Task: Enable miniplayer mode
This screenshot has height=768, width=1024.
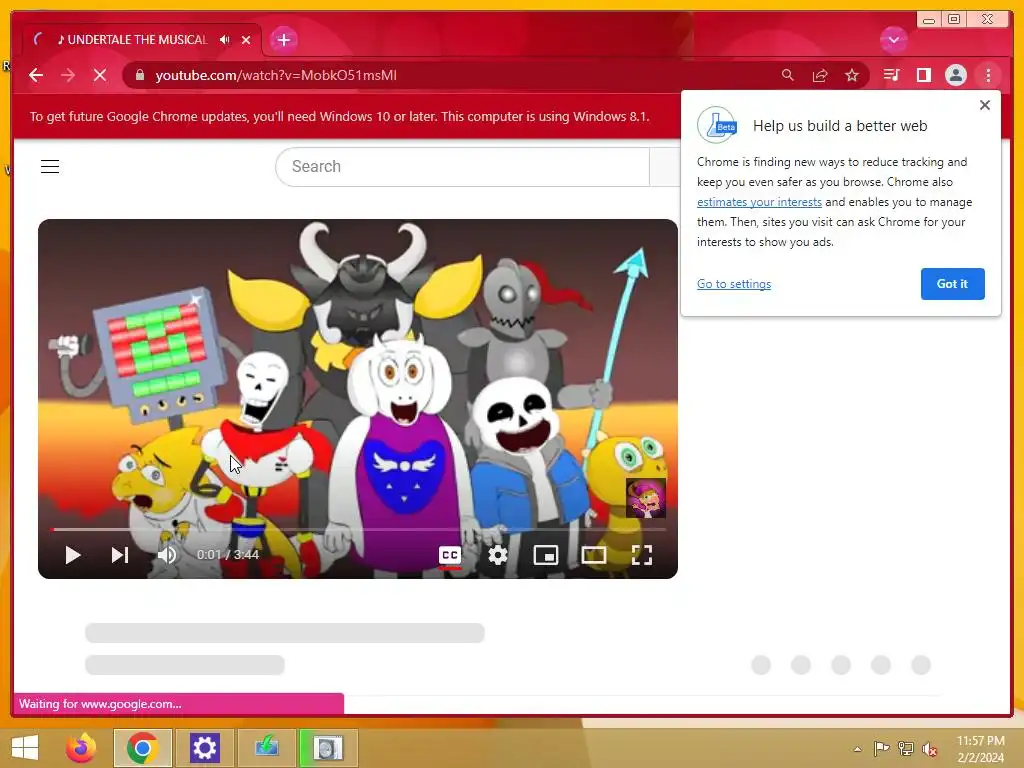Action: coord(546,555)
